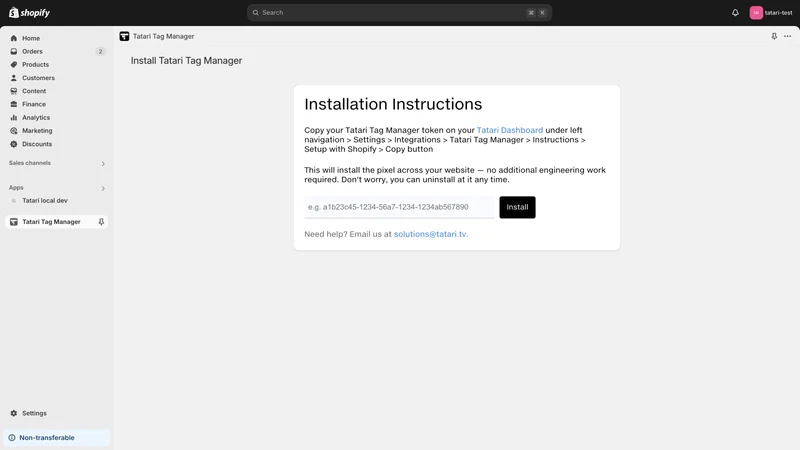This screenshot has height=450, width=800.
Task: Click the Non-transferable banner
Action: point(56,438)
